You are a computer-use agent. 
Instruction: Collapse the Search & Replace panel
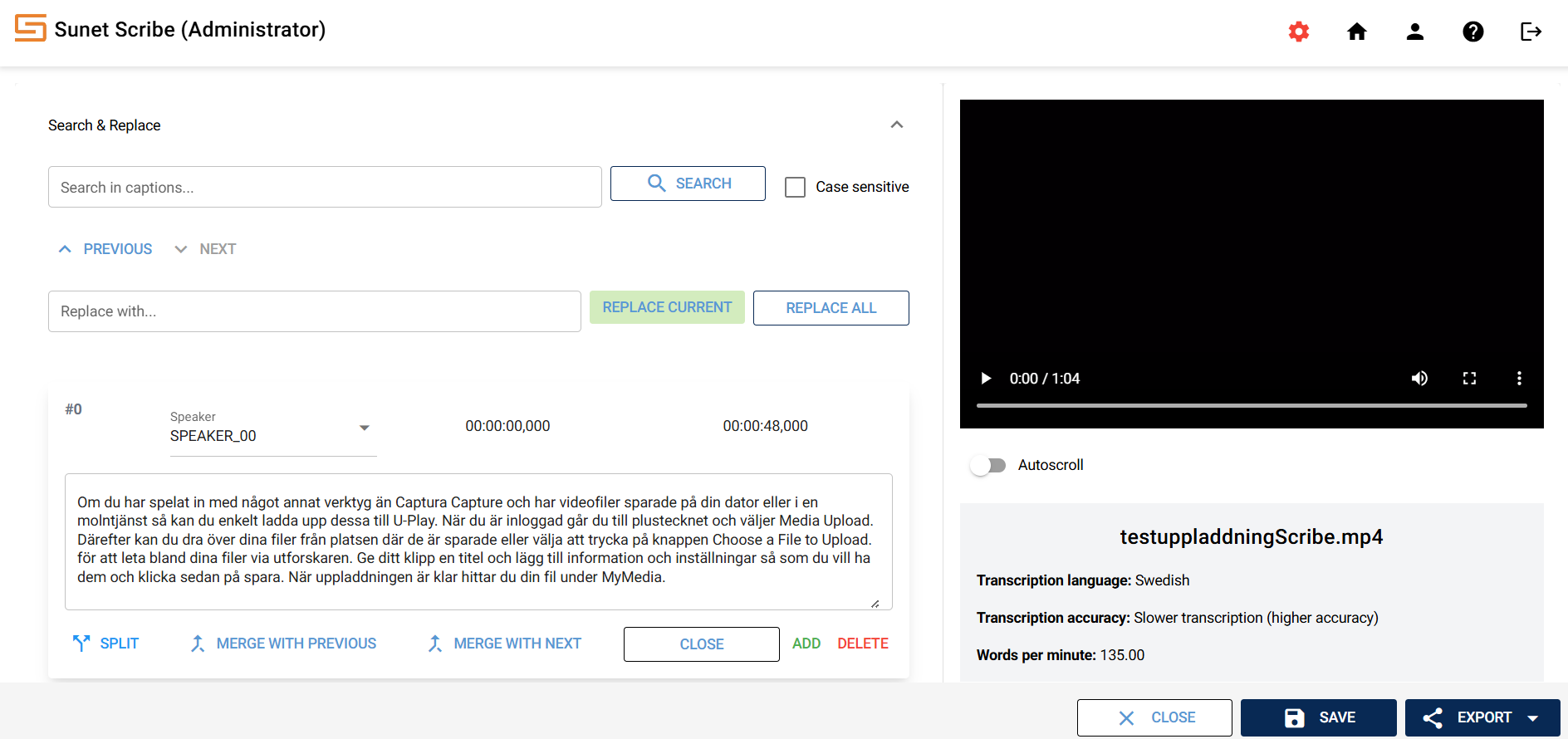896,125
